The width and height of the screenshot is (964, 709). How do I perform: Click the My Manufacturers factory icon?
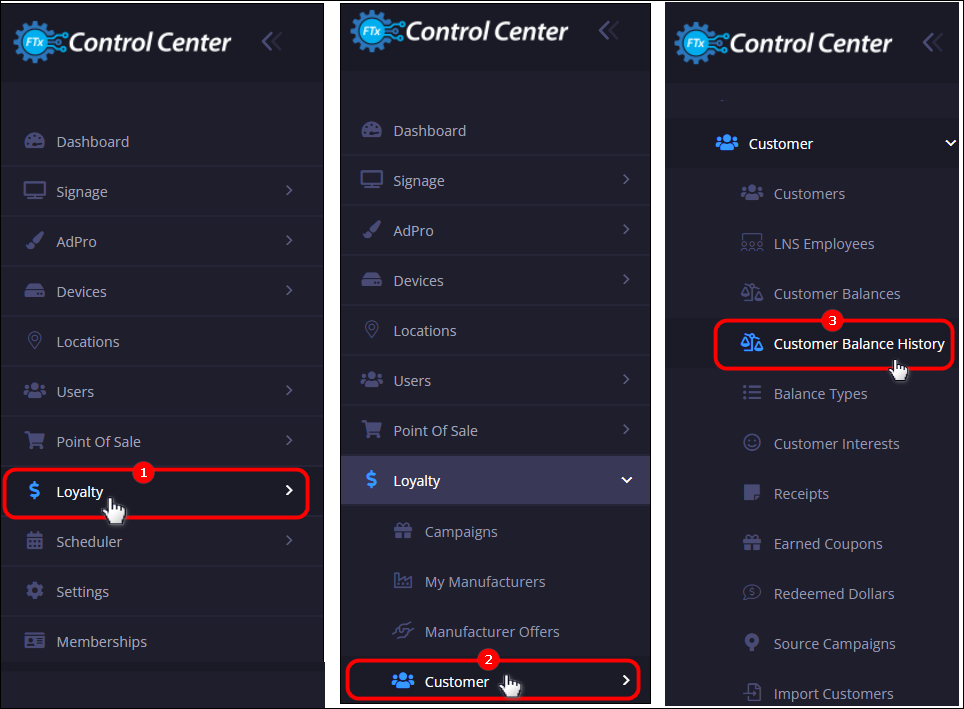(x=403, y=580)
